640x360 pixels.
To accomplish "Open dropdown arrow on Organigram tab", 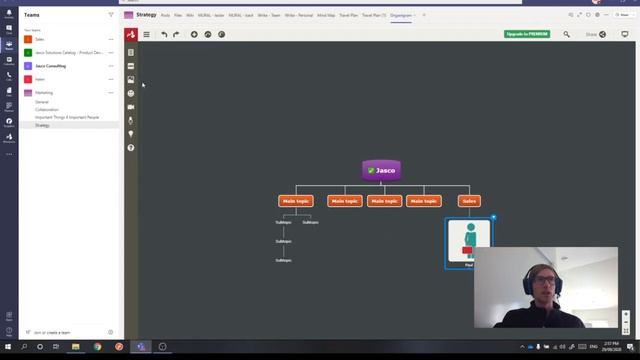I will coord(415,16).
